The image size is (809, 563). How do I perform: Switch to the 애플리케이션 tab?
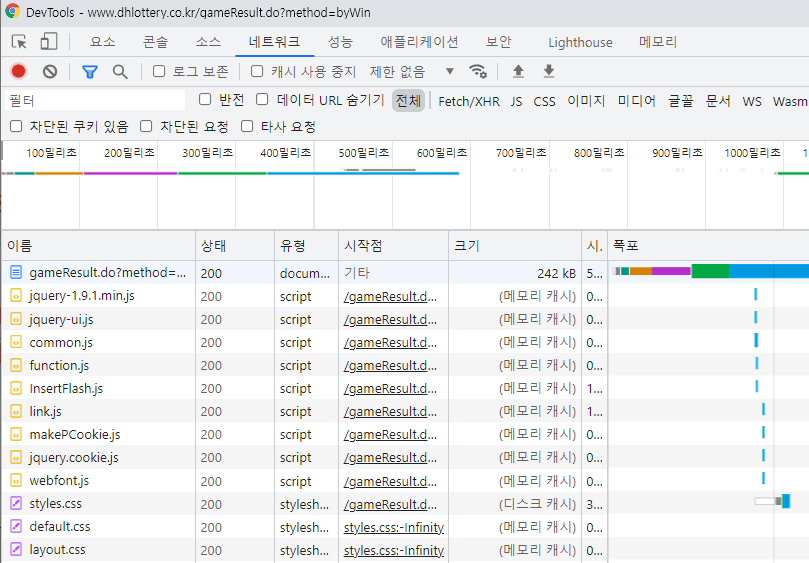point(419,42)
